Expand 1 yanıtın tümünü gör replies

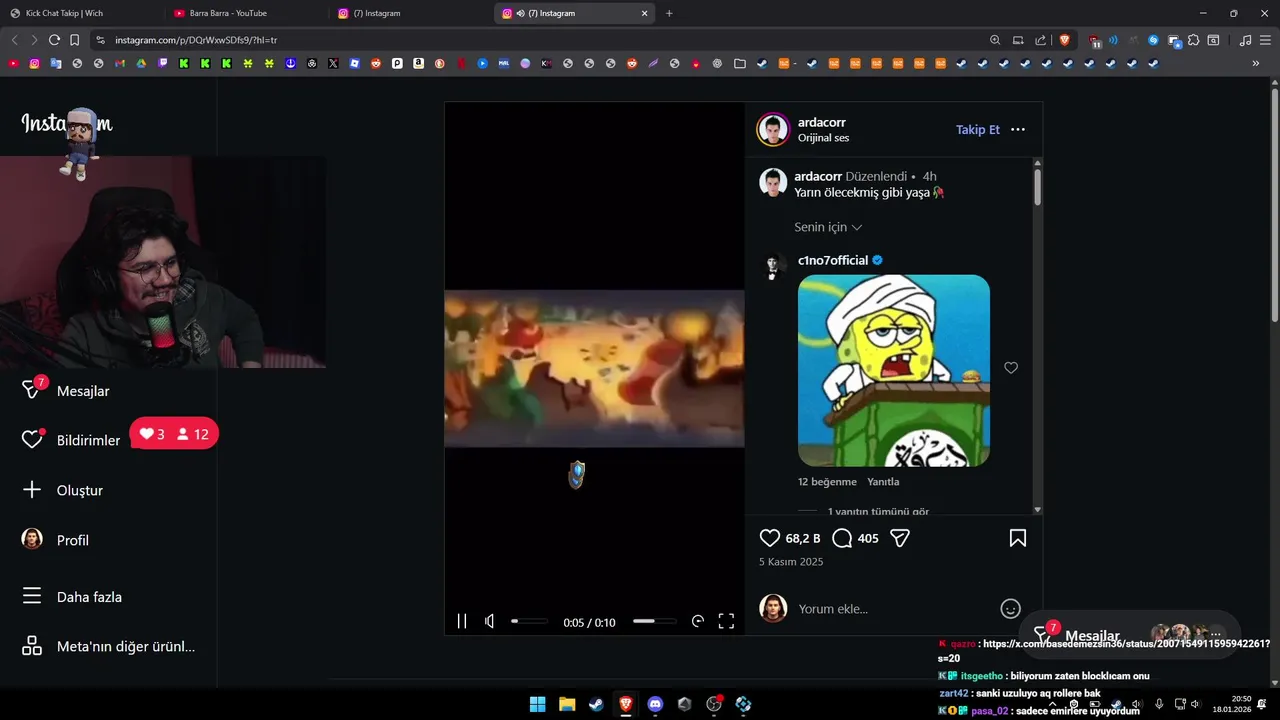(878, 511)
